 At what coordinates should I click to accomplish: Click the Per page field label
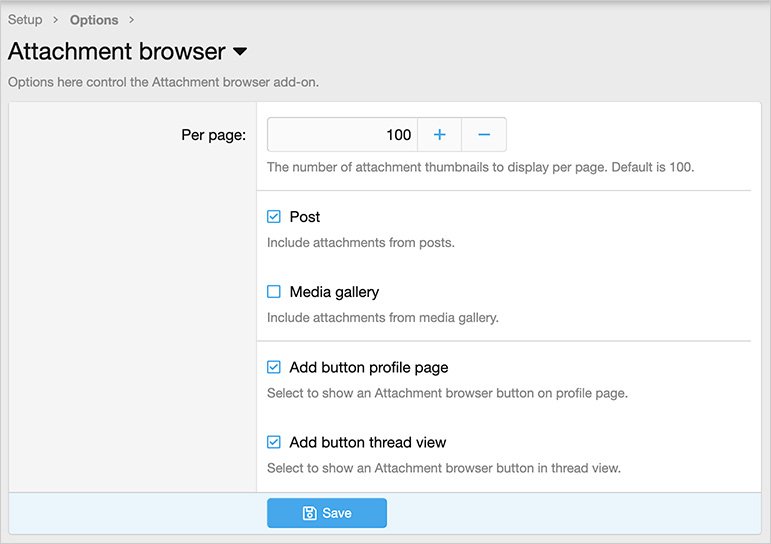[213, 135]
